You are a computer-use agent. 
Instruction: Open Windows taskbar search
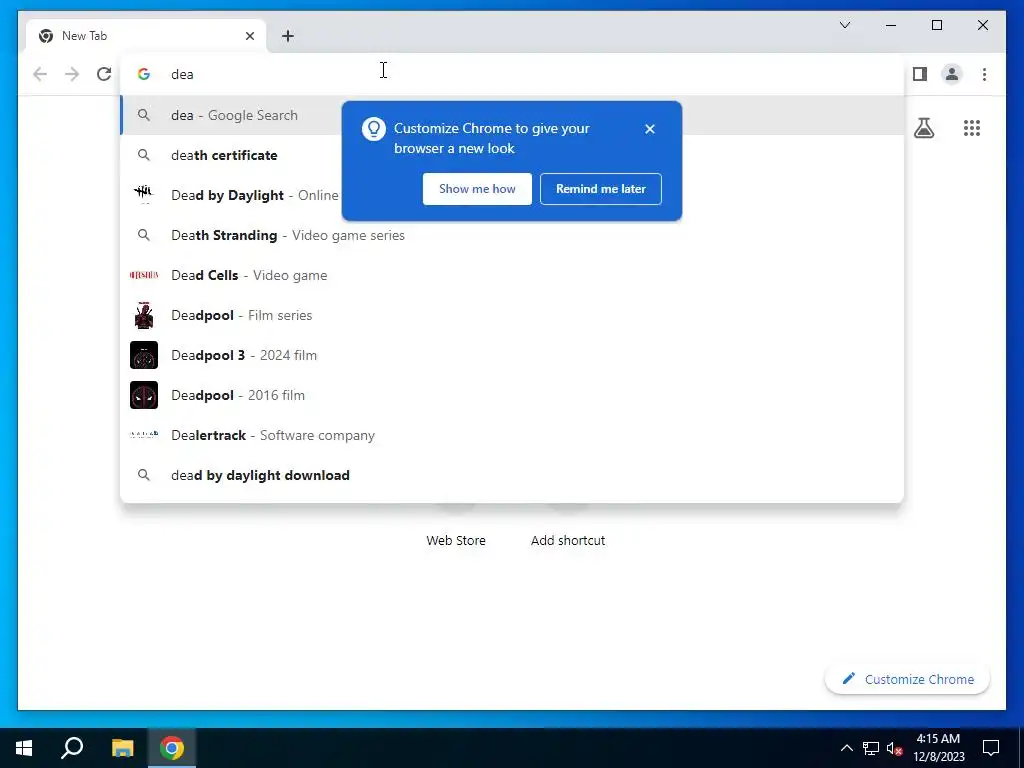coord(72,748)
